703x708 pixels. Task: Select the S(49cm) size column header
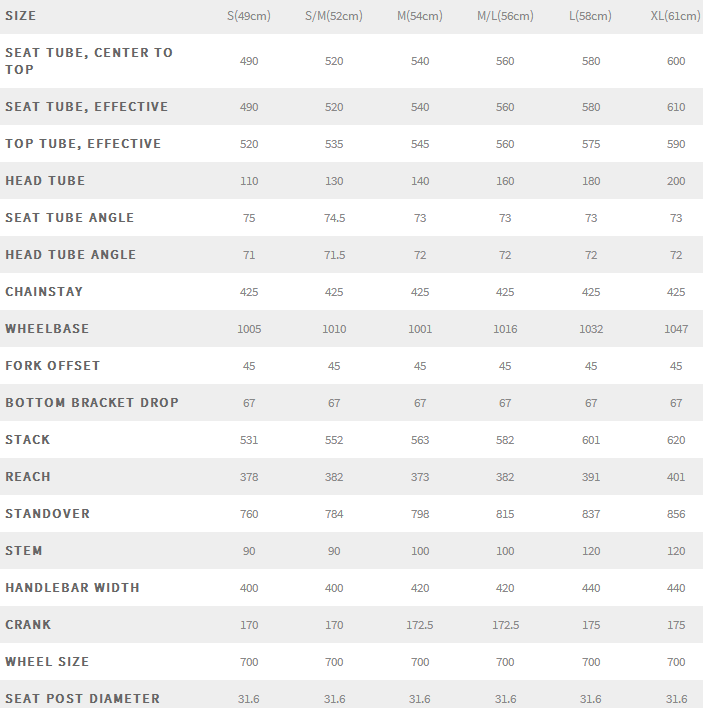coord(250,17)
